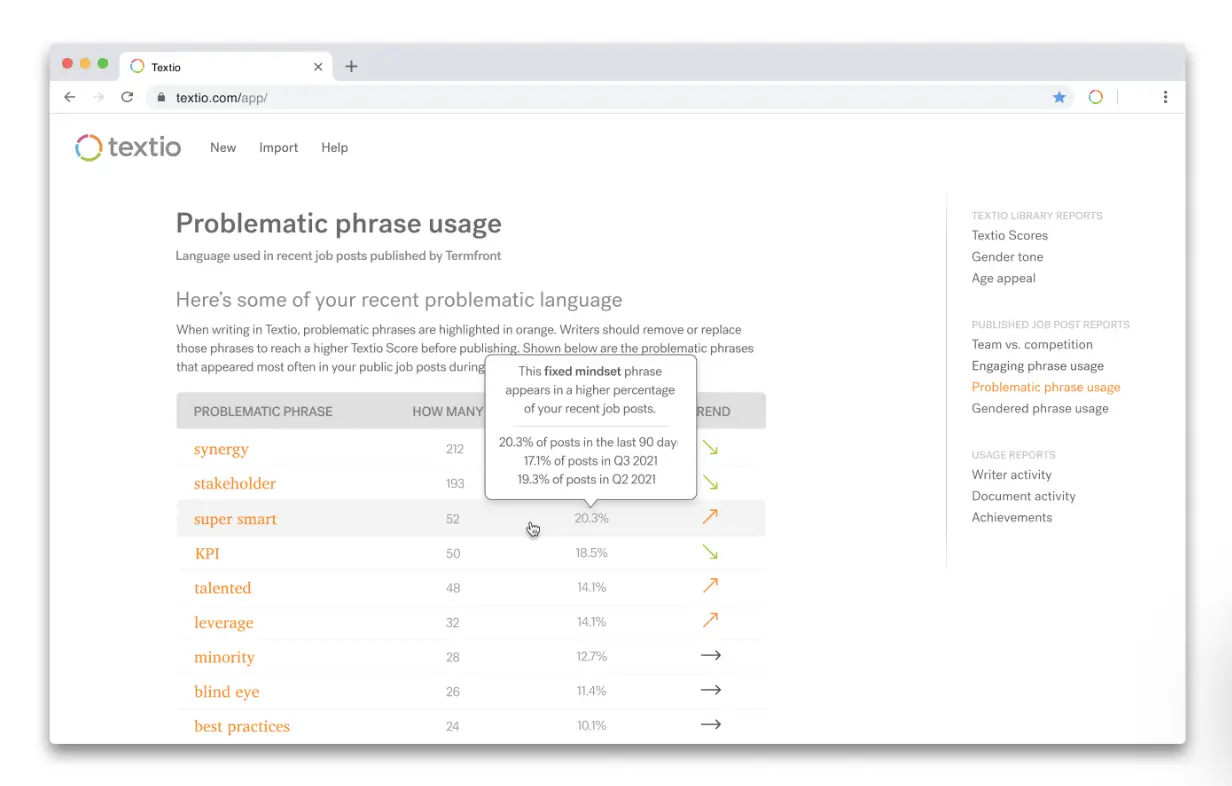1232x786 pixels.
Task: Click the synergy phrase link
Action: point(221,449)
